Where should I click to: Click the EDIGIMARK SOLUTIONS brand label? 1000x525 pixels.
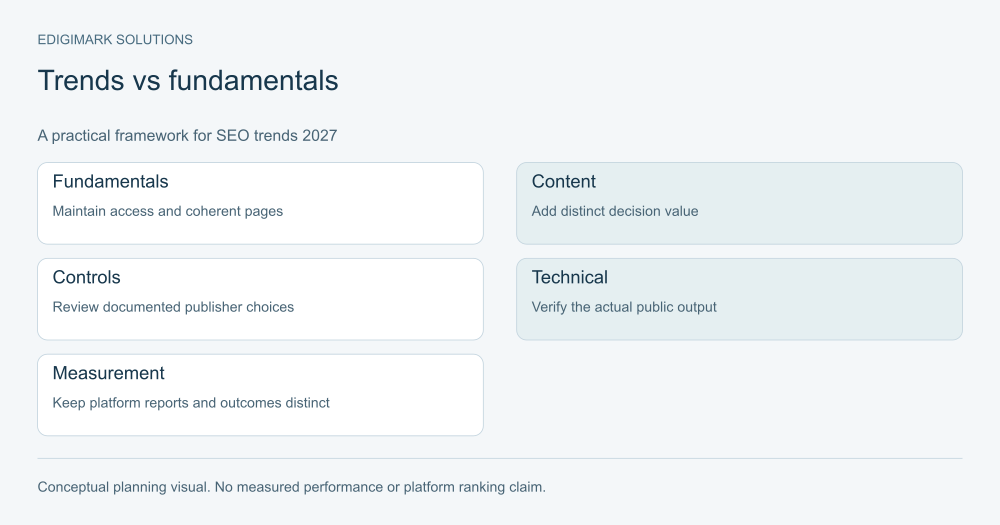pos(115,40)
